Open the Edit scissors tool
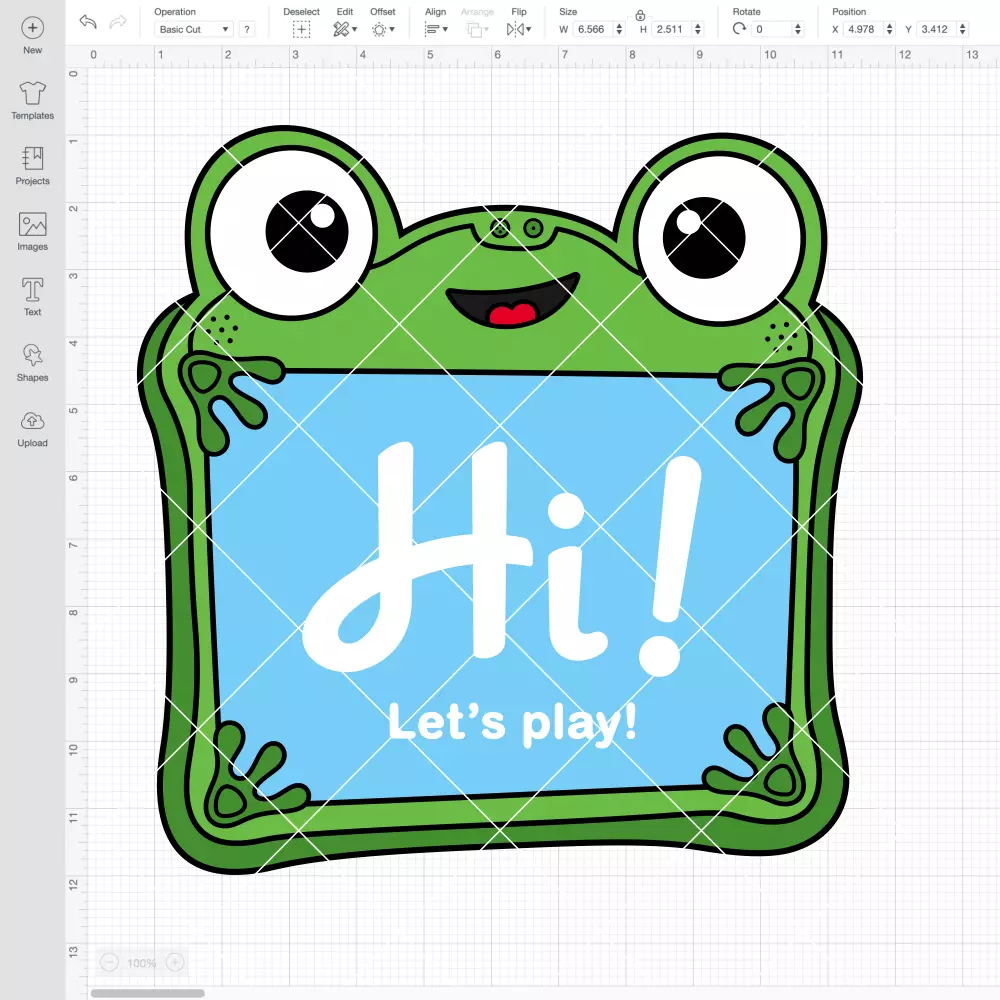Screen dimensions: 1000x1000 [341, 29]
